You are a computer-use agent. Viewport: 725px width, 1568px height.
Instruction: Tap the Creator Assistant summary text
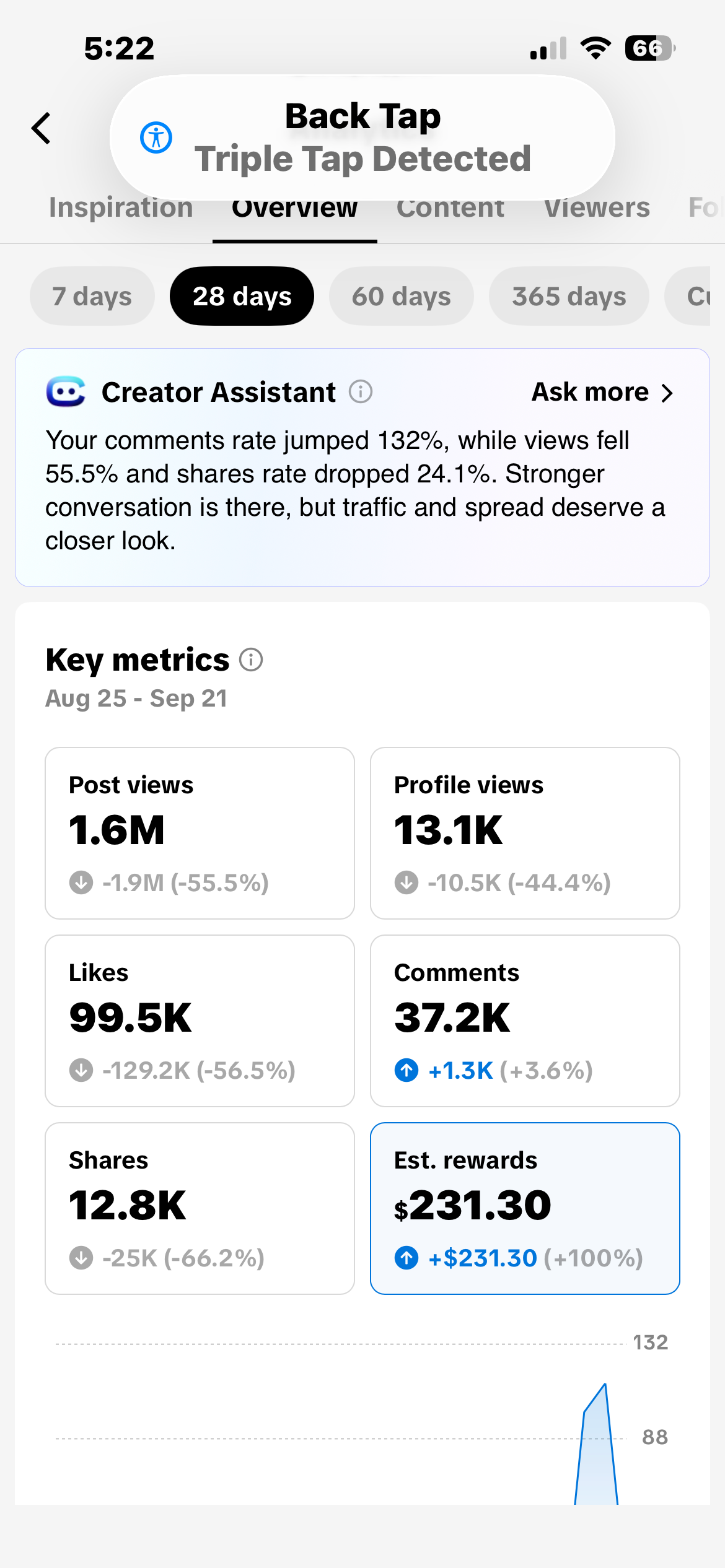[356, 490]
